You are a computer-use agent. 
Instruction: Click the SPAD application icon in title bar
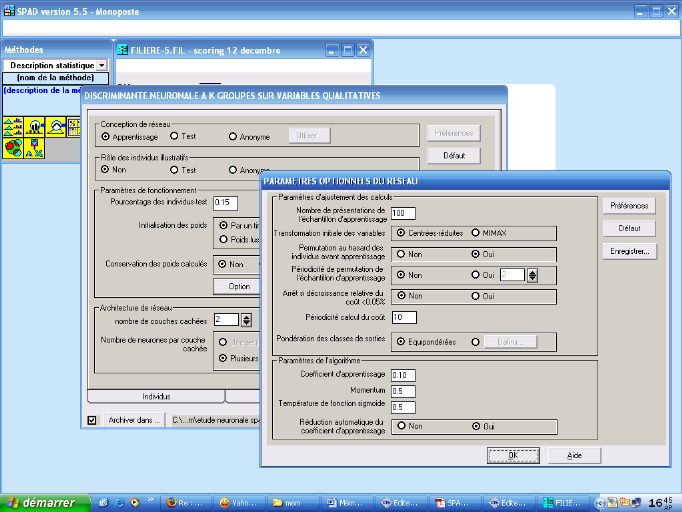[8, 11]
